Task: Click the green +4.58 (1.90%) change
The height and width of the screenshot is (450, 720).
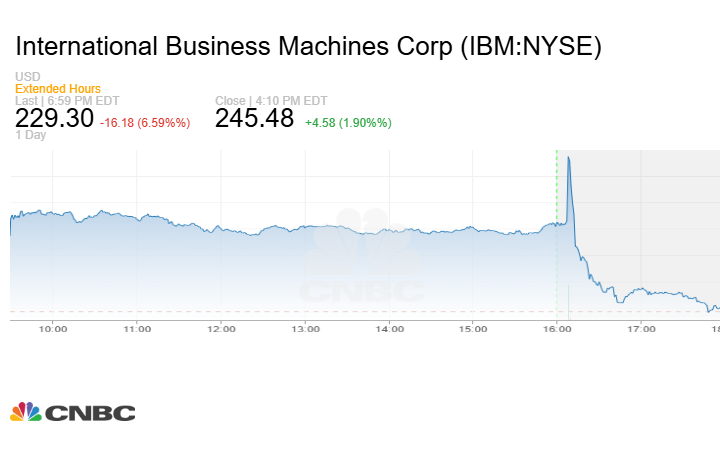Action: [348, 123]
